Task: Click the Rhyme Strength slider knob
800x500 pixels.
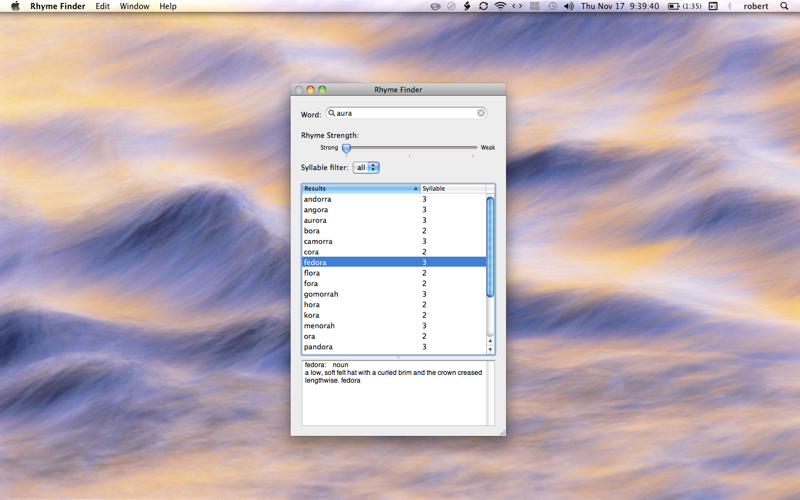Action: pyautogui.click(x=346, y=148)
